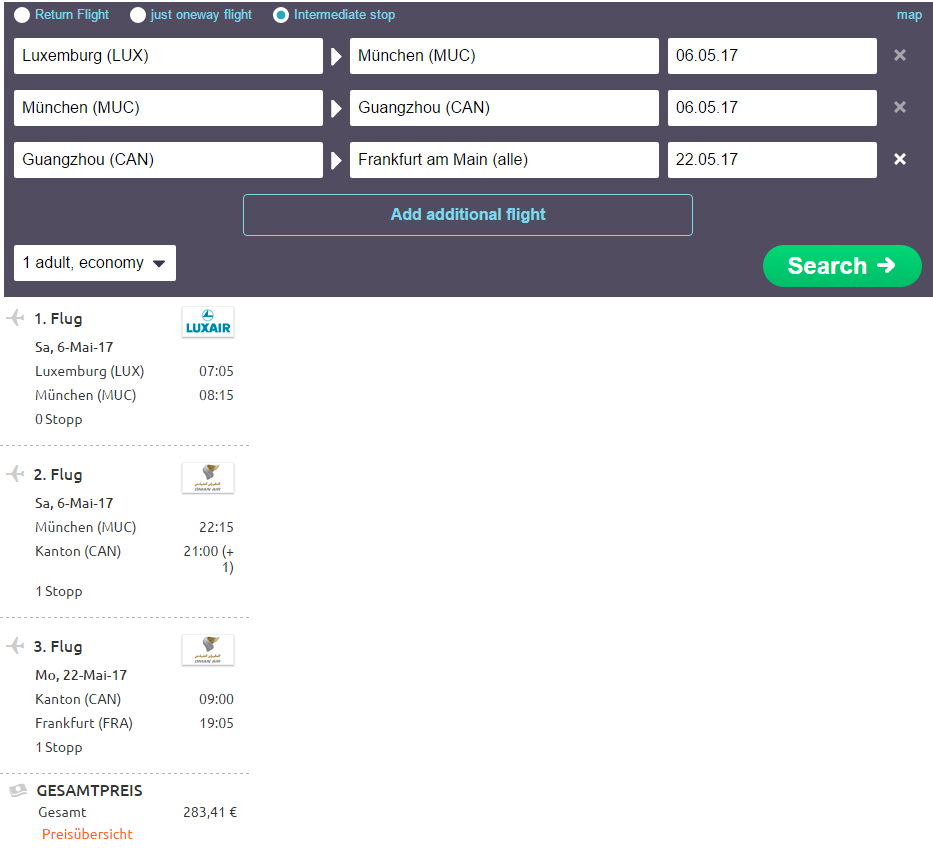Click the Oman Air logo for 2. Flug
Image resolution: width=933 pixels, height=848 pixels.
point(208,478)
